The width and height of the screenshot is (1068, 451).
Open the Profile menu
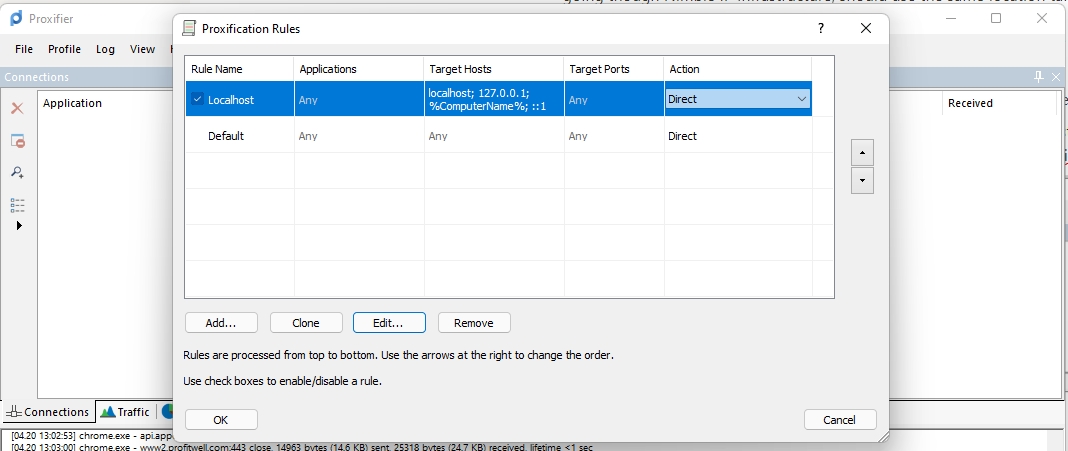(64, 49)
